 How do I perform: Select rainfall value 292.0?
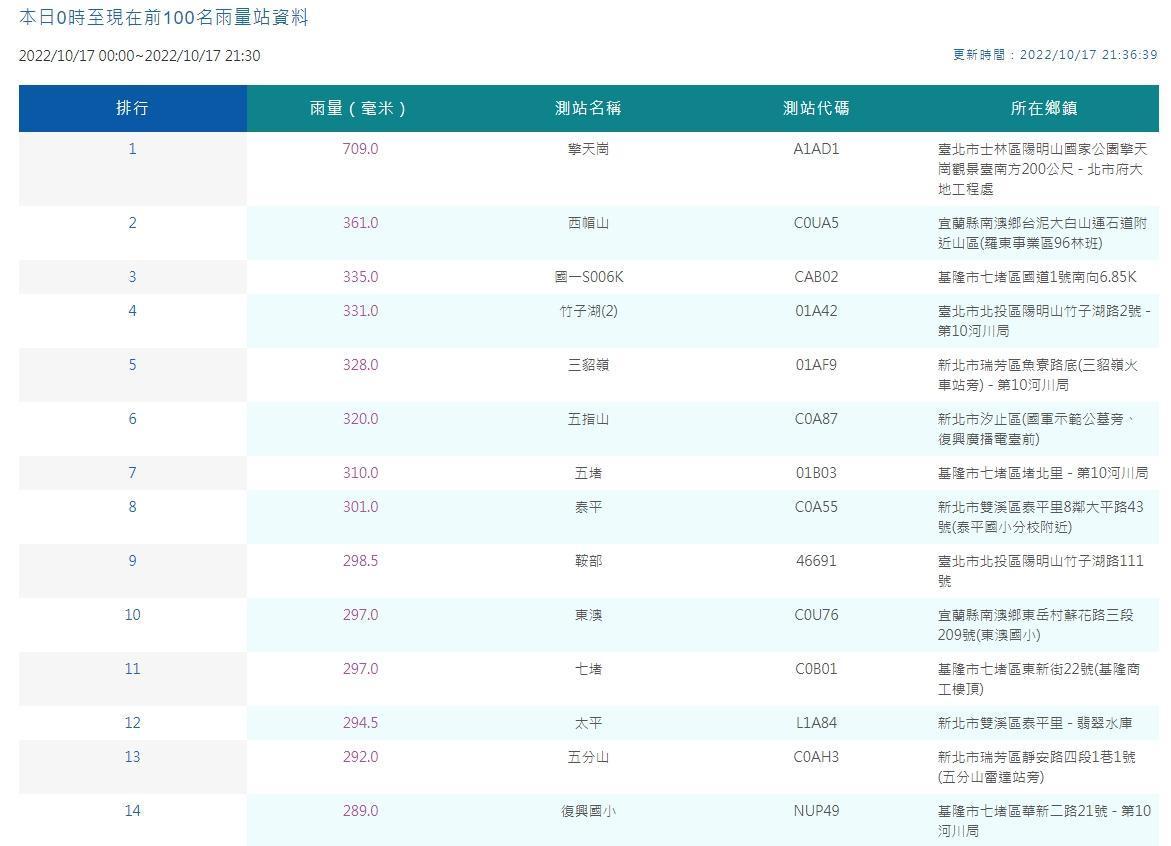[x=361, y=757]
